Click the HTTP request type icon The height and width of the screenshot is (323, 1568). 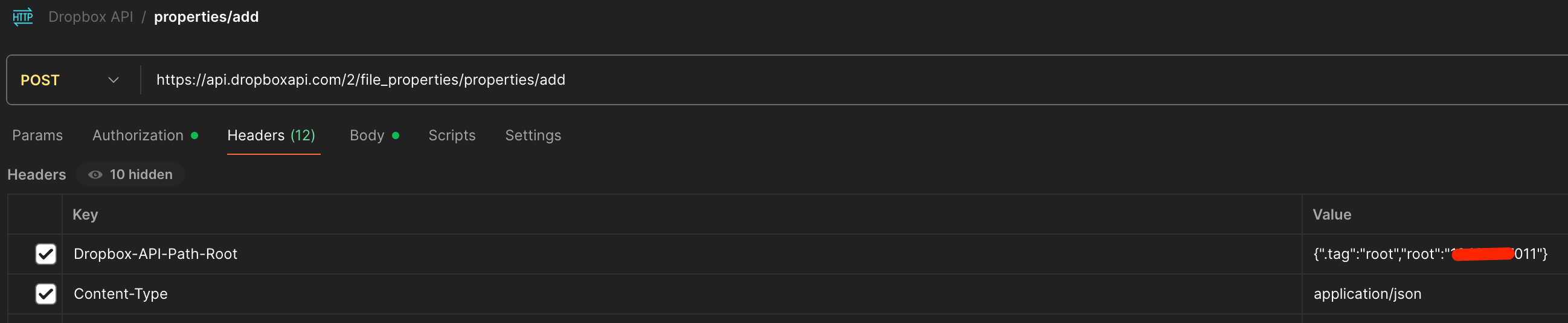[23, 16]
